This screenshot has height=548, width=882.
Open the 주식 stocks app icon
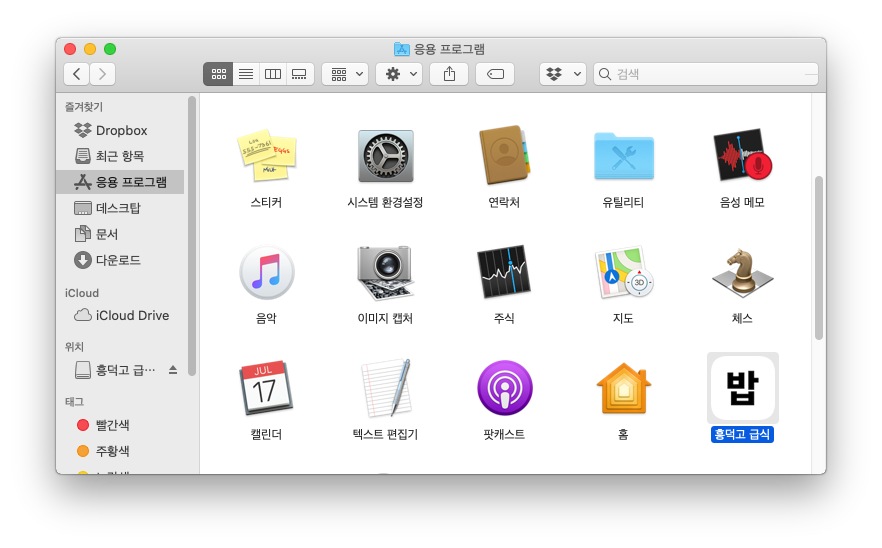point(505,272)
